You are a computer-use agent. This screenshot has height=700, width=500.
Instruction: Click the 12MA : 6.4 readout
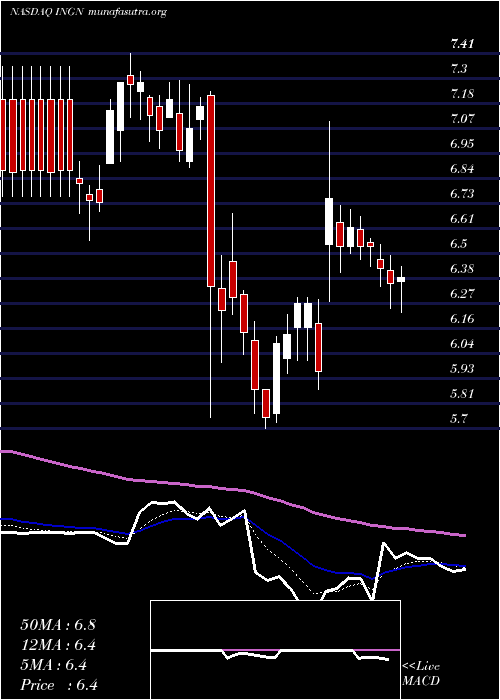pyautogui.click(x=58, y=645)
